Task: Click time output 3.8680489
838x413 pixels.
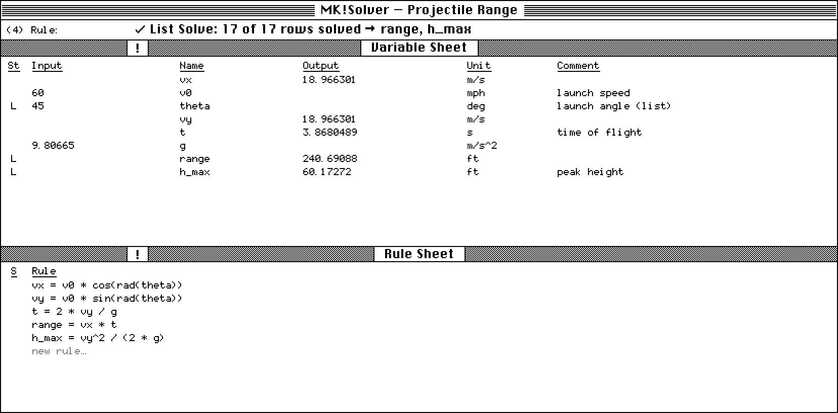Action: [330, 133]
